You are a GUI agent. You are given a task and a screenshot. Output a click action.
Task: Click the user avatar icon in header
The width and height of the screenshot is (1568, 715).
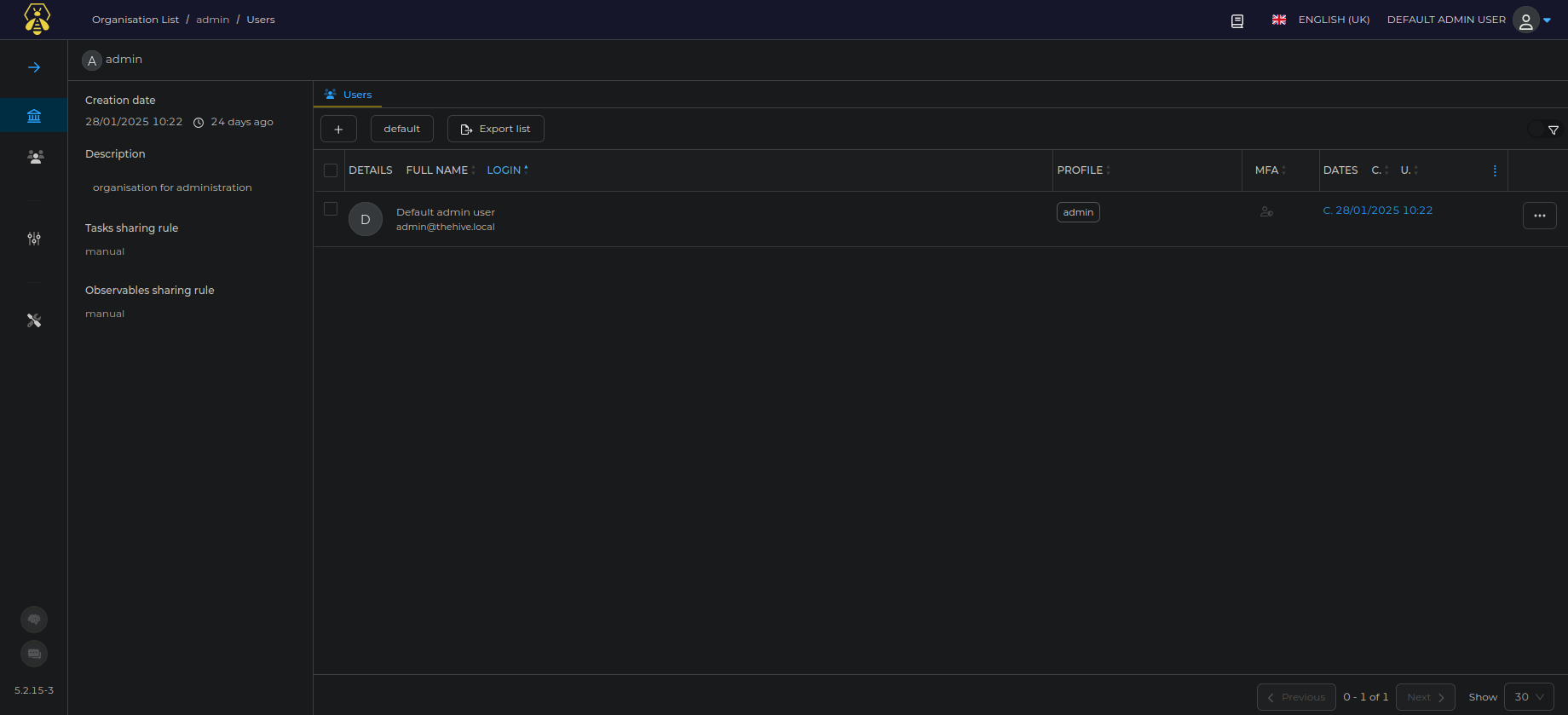[1526, 20]
